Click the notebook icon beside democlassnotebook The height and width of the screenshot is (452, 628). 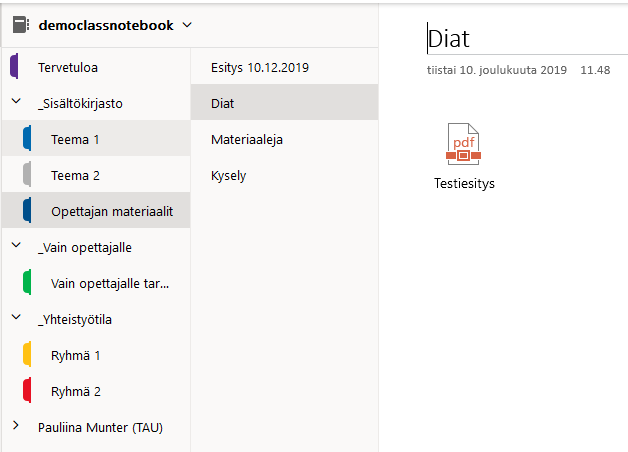coord(21,25)
